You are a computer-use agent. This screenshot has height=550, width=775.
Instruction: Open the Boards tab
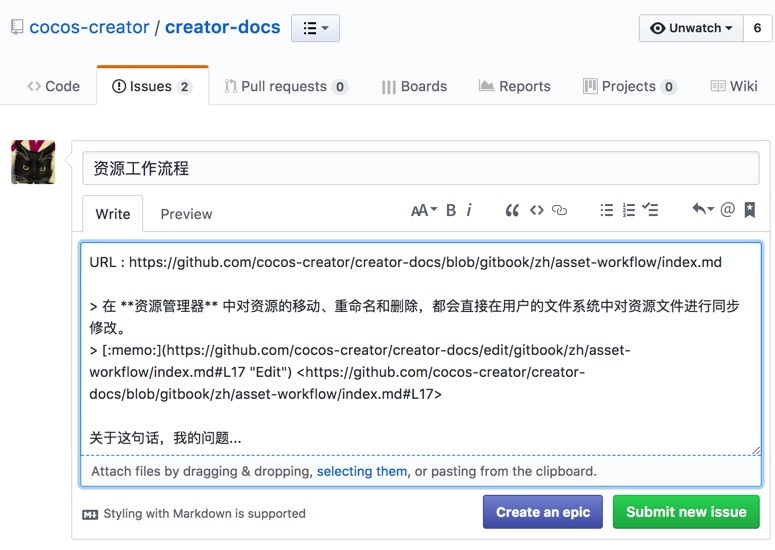coord(414,86)
